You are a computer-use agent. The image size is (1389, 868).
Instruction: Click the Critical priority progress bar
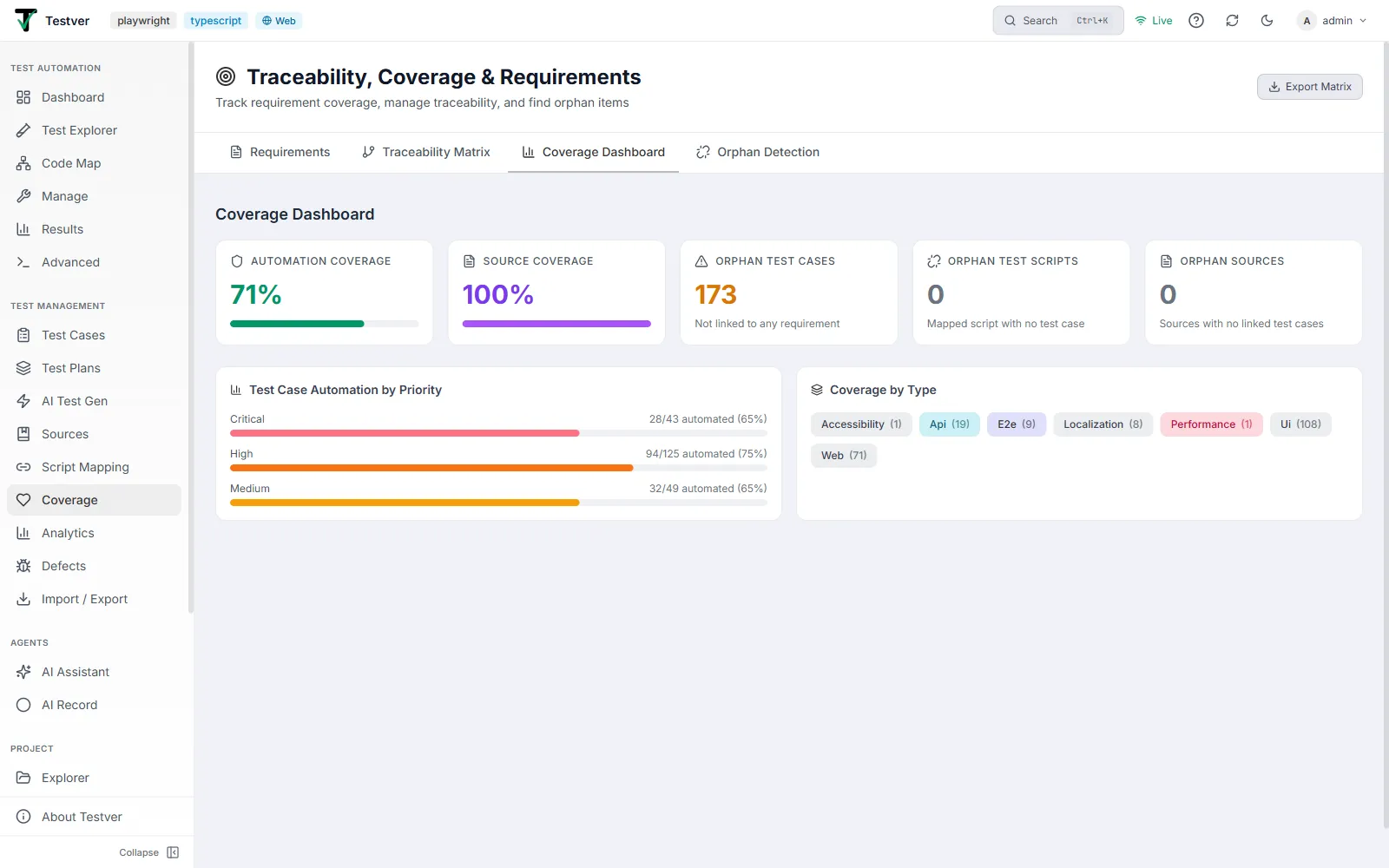point(498,433)
